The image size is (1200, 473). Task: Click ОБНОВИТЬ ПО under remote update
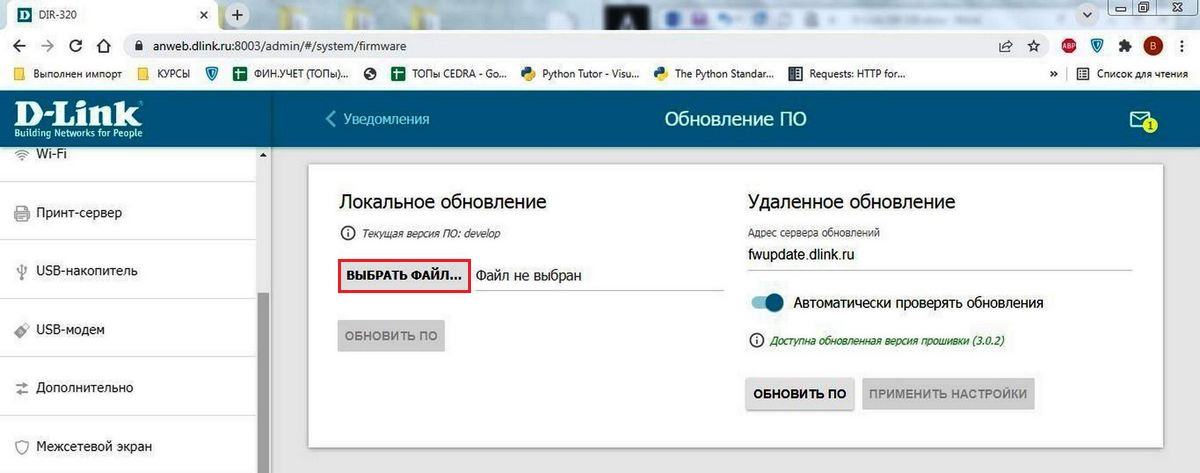(x=800, y=394)
